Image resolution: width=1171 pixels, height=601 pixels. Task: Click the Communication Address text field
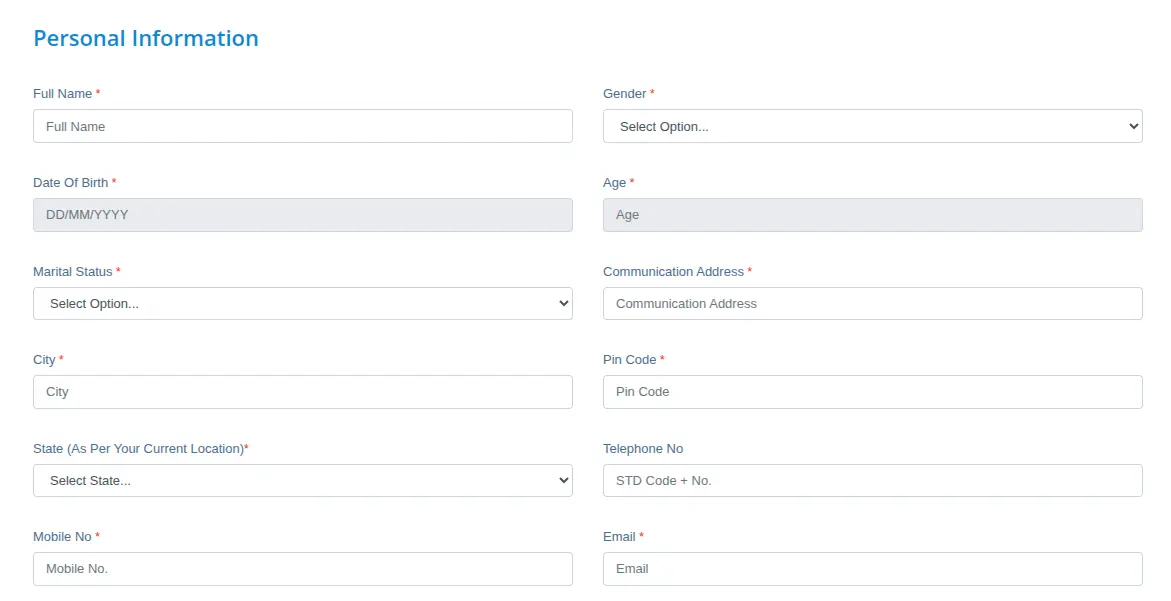tap(871, 303)
